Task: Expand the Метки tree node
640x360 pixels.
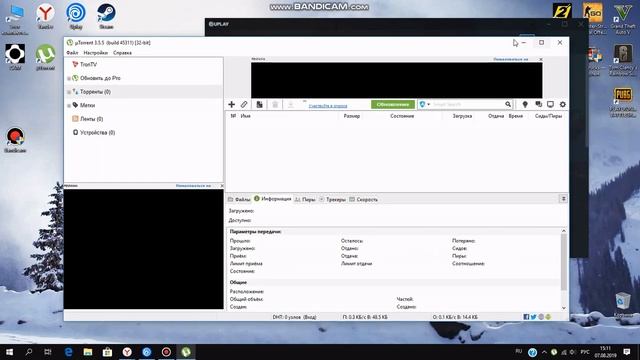Action: [69, 105]
